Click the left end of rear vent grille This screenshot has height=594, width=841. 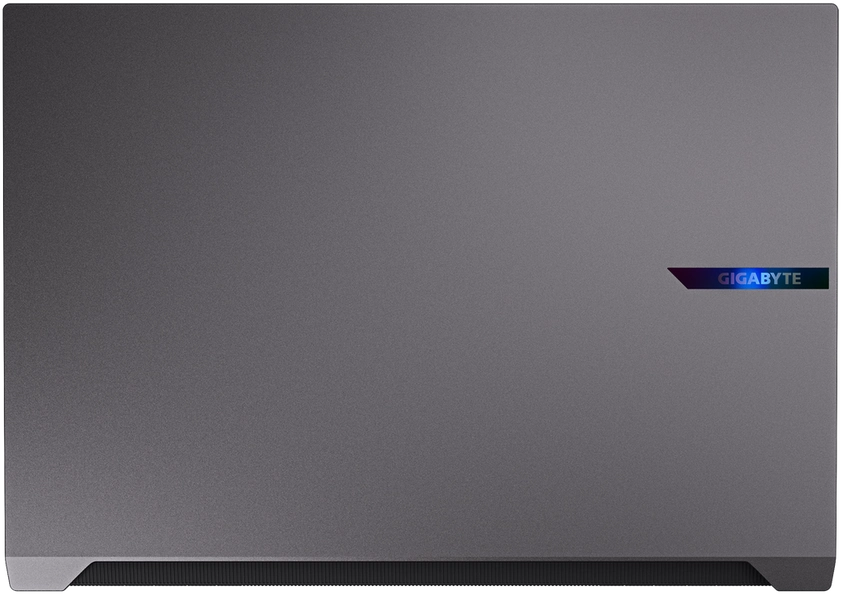(x=85, y=578)
